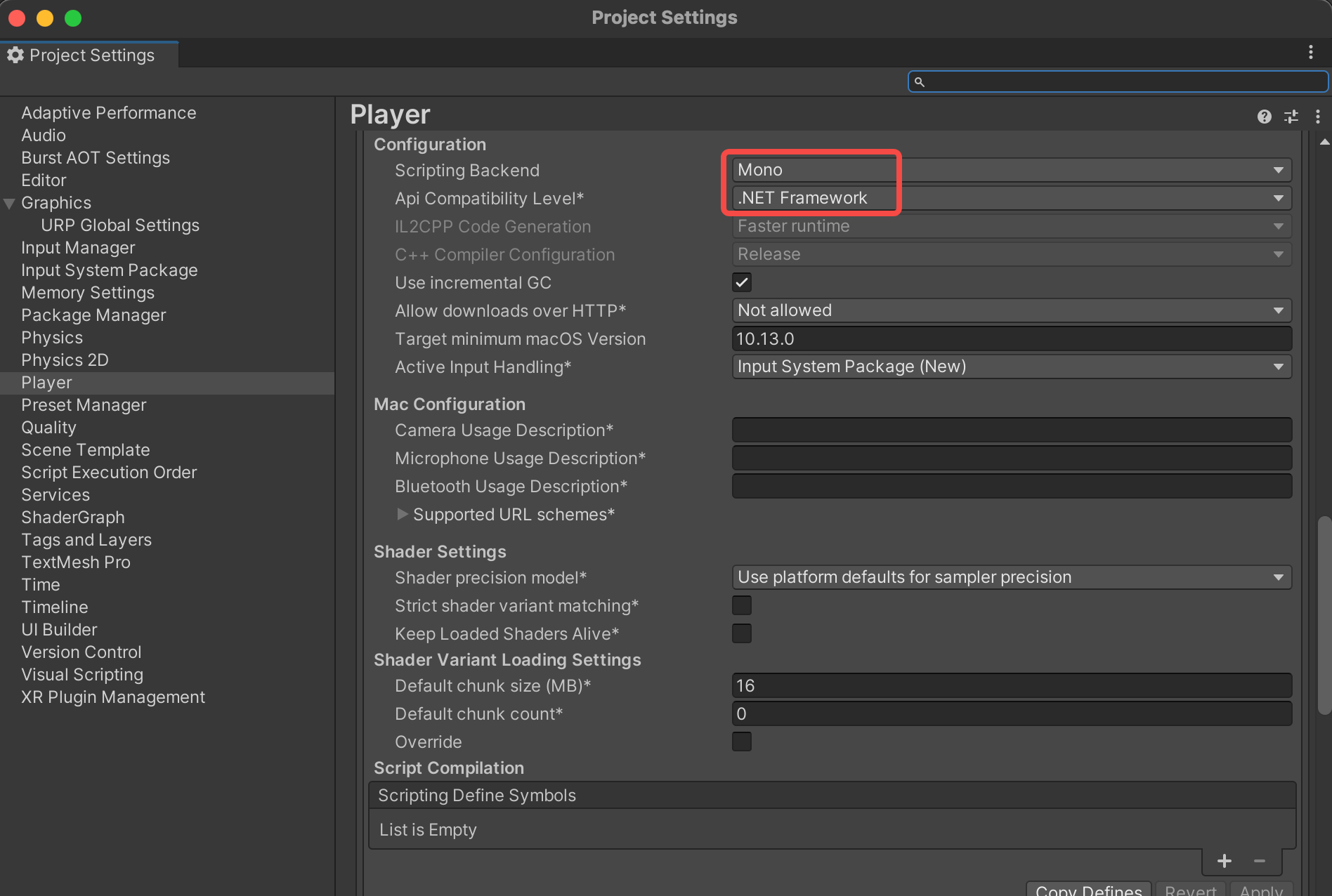Screen dimensions: 1332x896
Task: Click the Project Settings gear icon
Action: pyautogui.click(x=15, y=55)
